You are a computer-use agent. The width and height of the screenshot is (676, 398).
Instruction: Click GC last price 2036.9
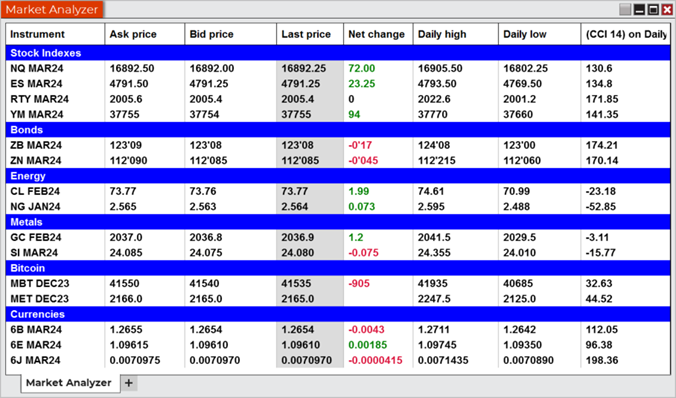coord(297,237)
